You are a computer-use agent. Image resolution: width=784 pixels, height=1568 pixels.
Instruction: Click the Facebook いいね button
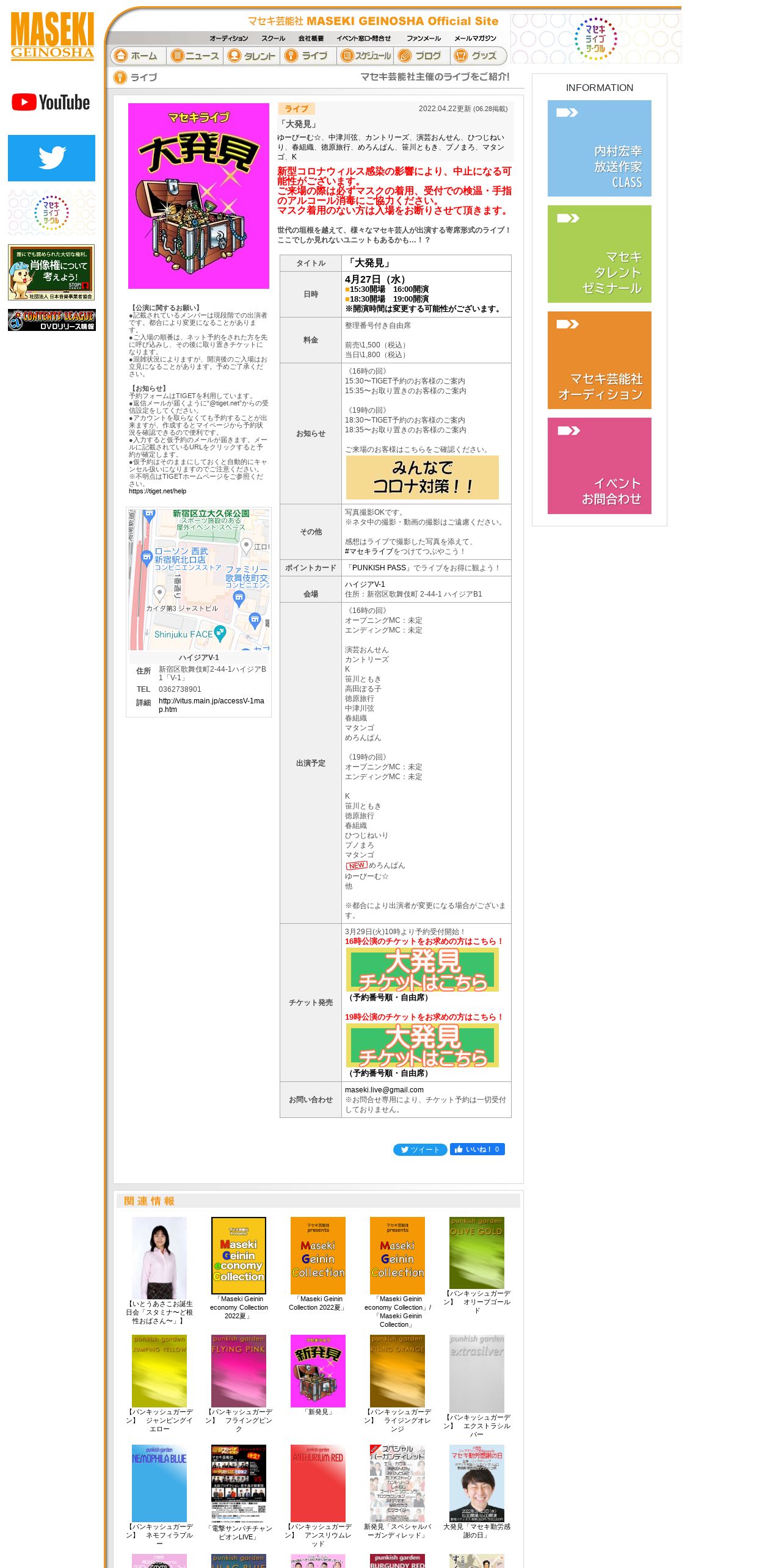pos(477,1149)
